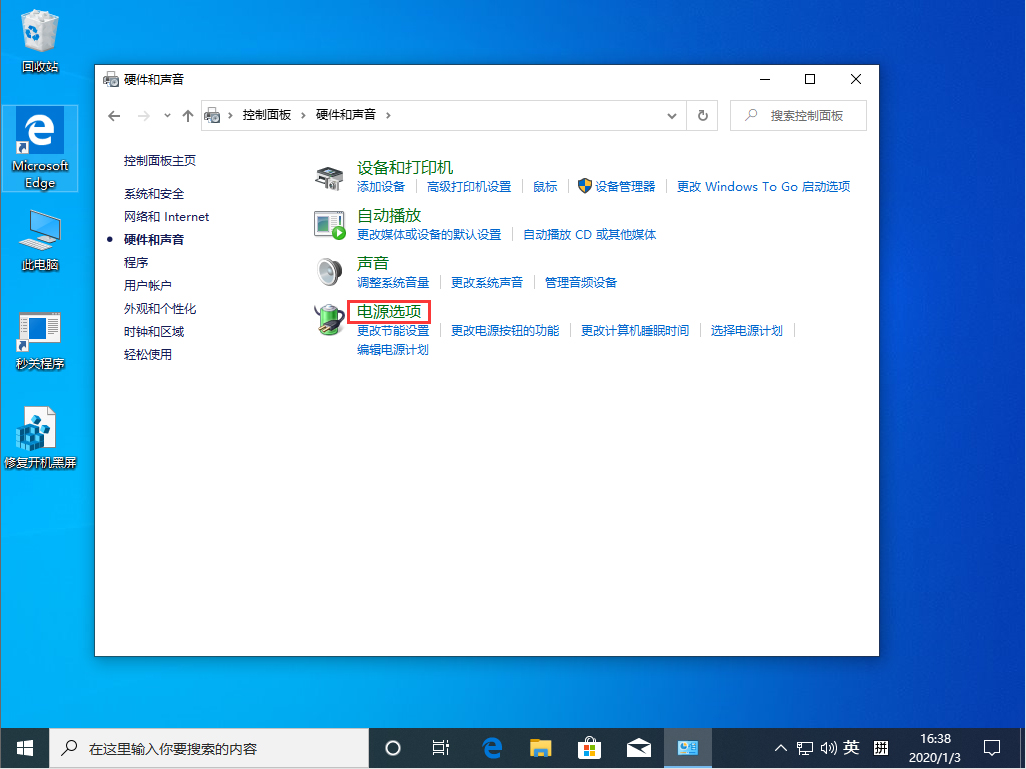This screenshot has height=769, width=1026.
Task: Open the taskbar volume control
Action: (829, 748)
